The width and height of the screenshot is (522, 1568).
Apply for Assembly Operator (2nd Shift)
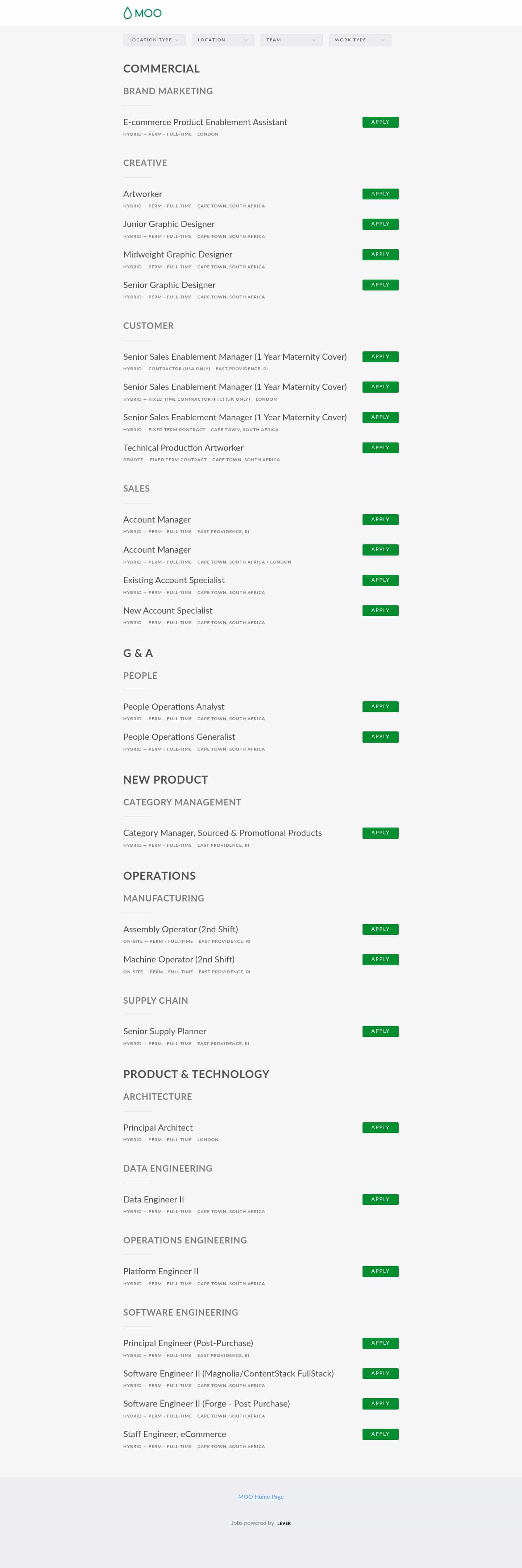click(380, 929)
